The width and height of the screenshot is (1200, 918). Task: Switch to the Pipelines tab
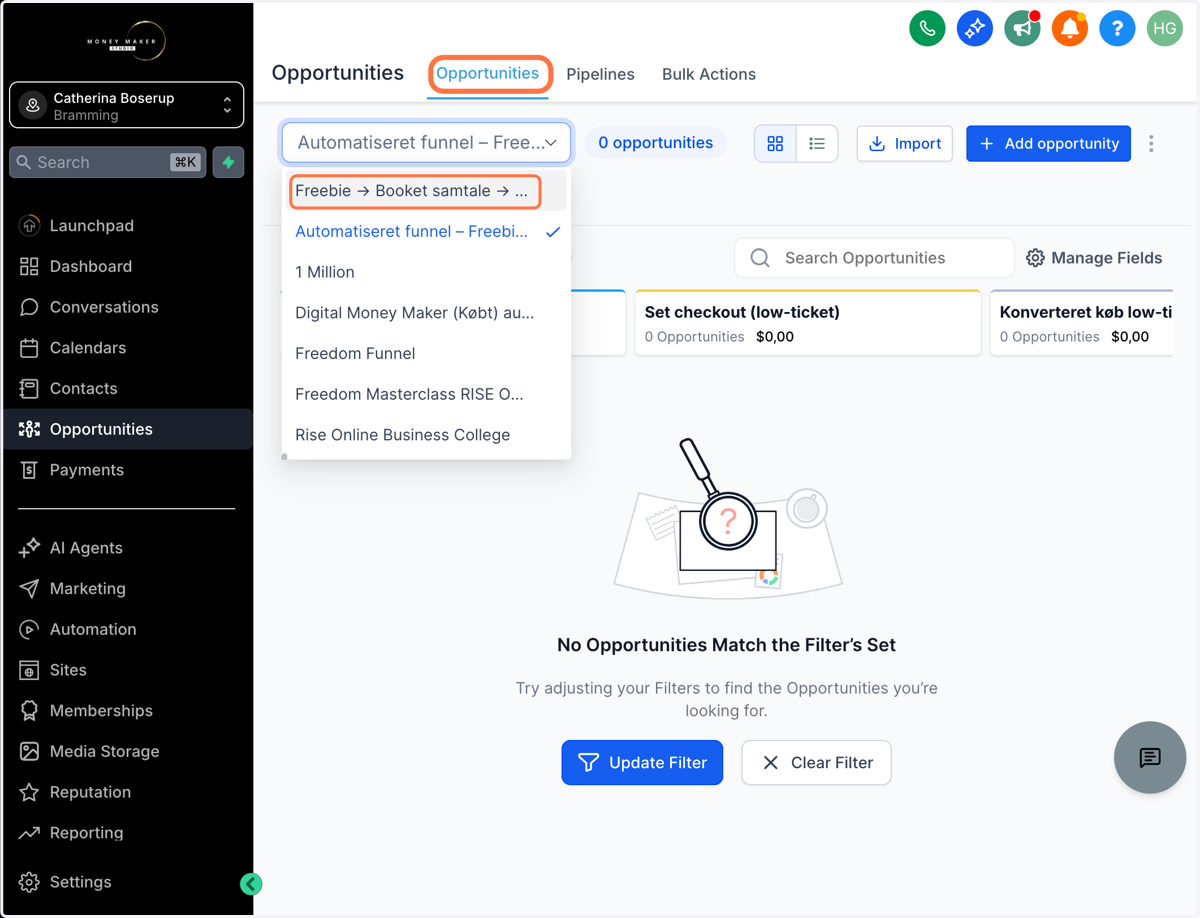coord(600,74)
